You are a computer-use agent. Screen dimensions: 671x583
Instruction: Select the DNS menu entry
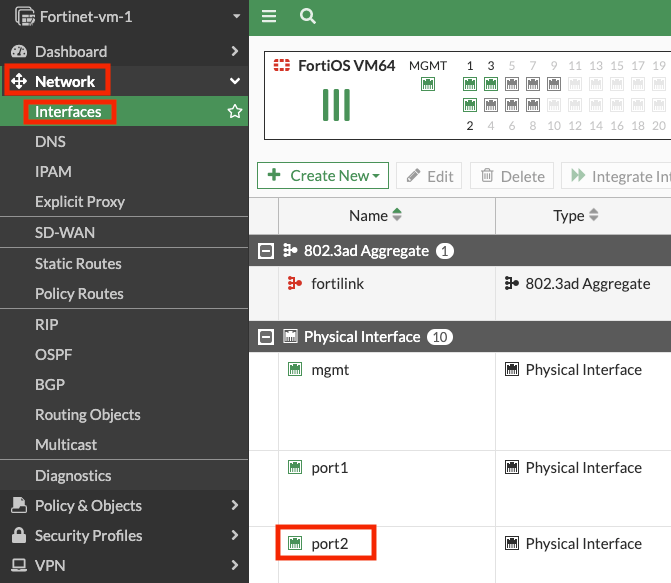tap(50, 142)
